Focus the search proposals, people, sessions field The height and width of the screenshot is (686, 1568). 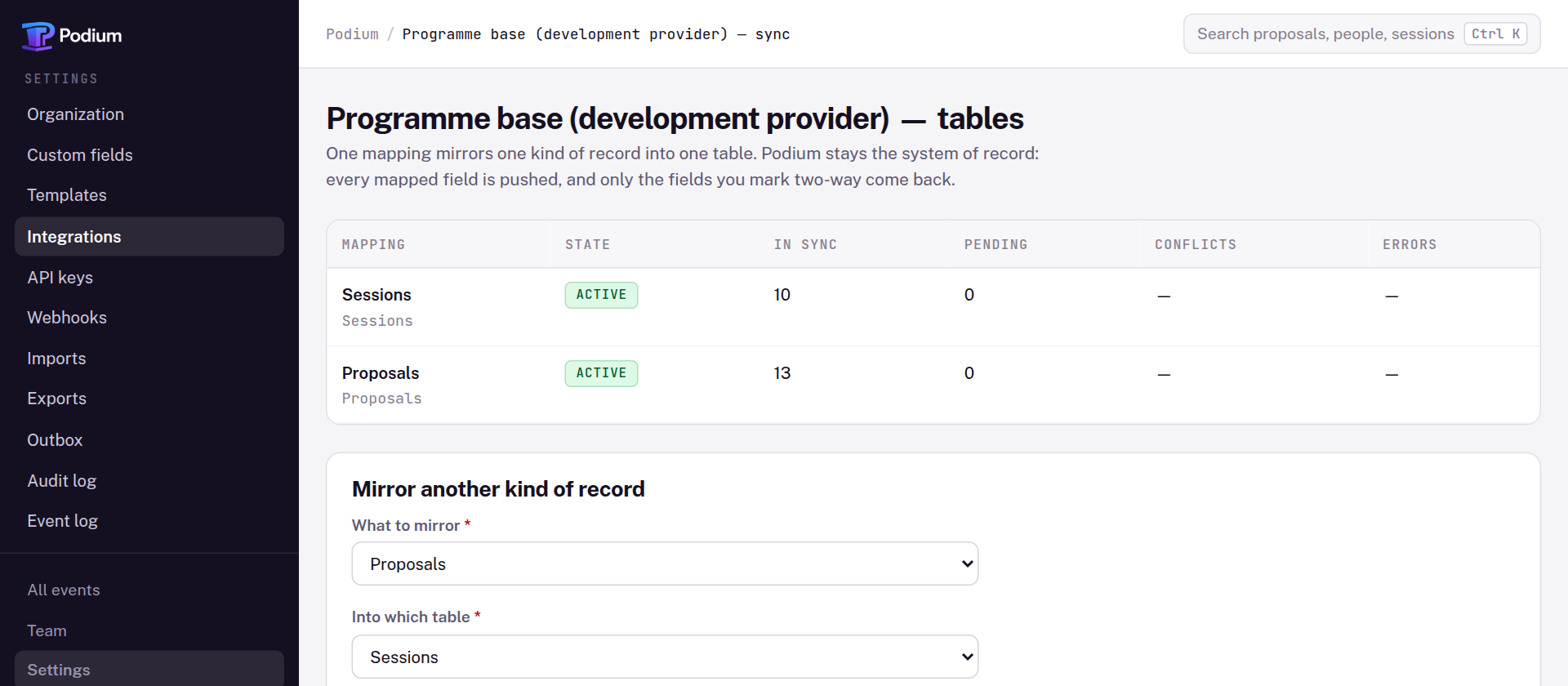[1361, 33]
